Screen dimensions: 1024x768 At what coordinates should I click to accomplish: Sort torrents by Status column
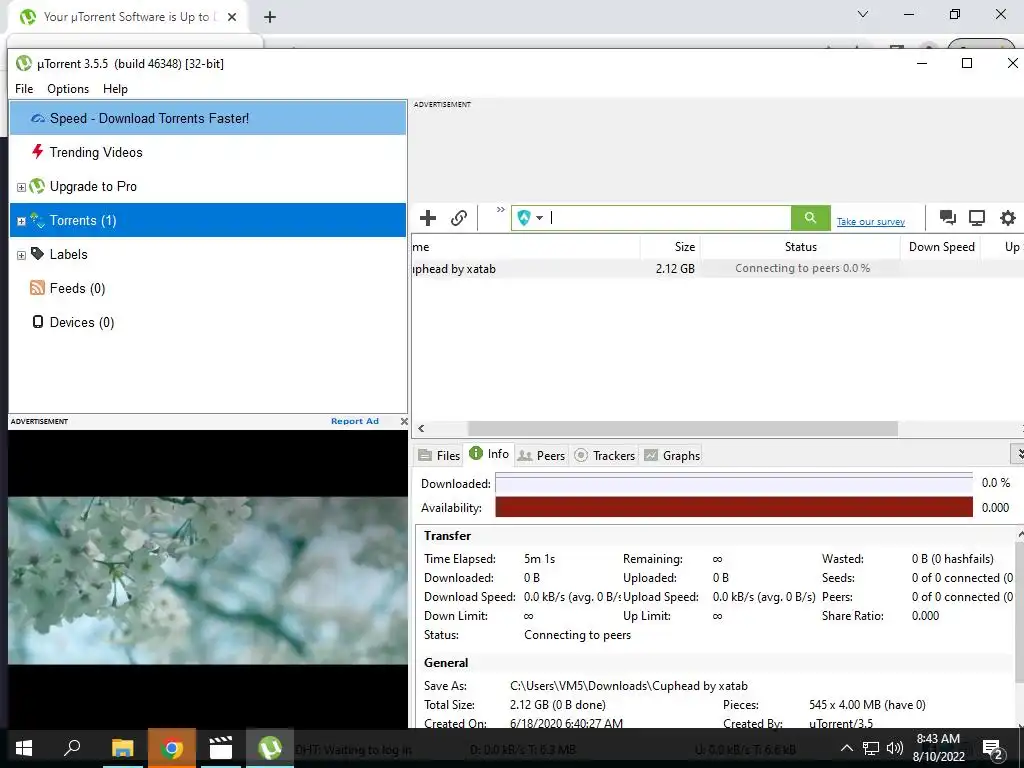pos(800,247)
